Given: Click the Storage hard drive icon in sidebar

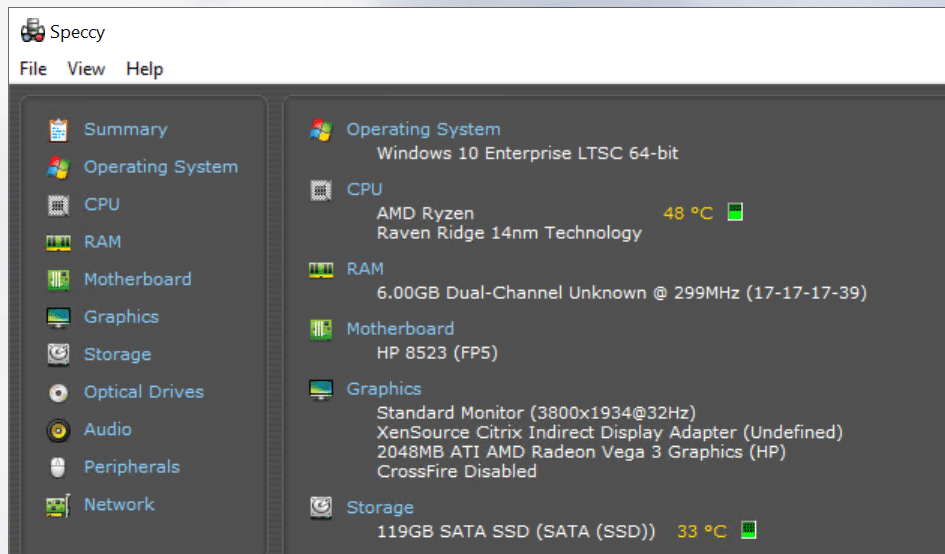Looking at the screenshot, I should 58,354.
